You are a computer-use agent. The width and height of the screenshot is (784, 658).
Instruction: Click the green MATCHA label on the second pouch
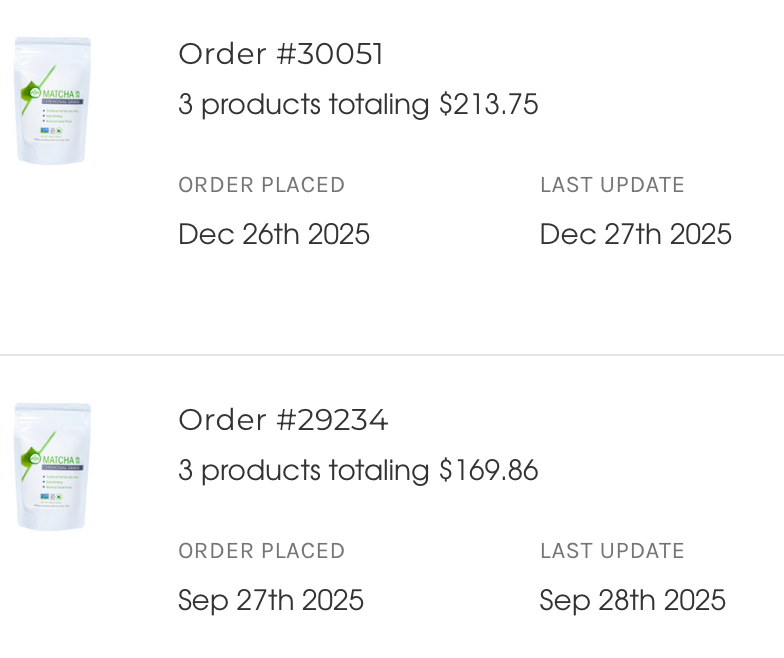coord(57,460)
